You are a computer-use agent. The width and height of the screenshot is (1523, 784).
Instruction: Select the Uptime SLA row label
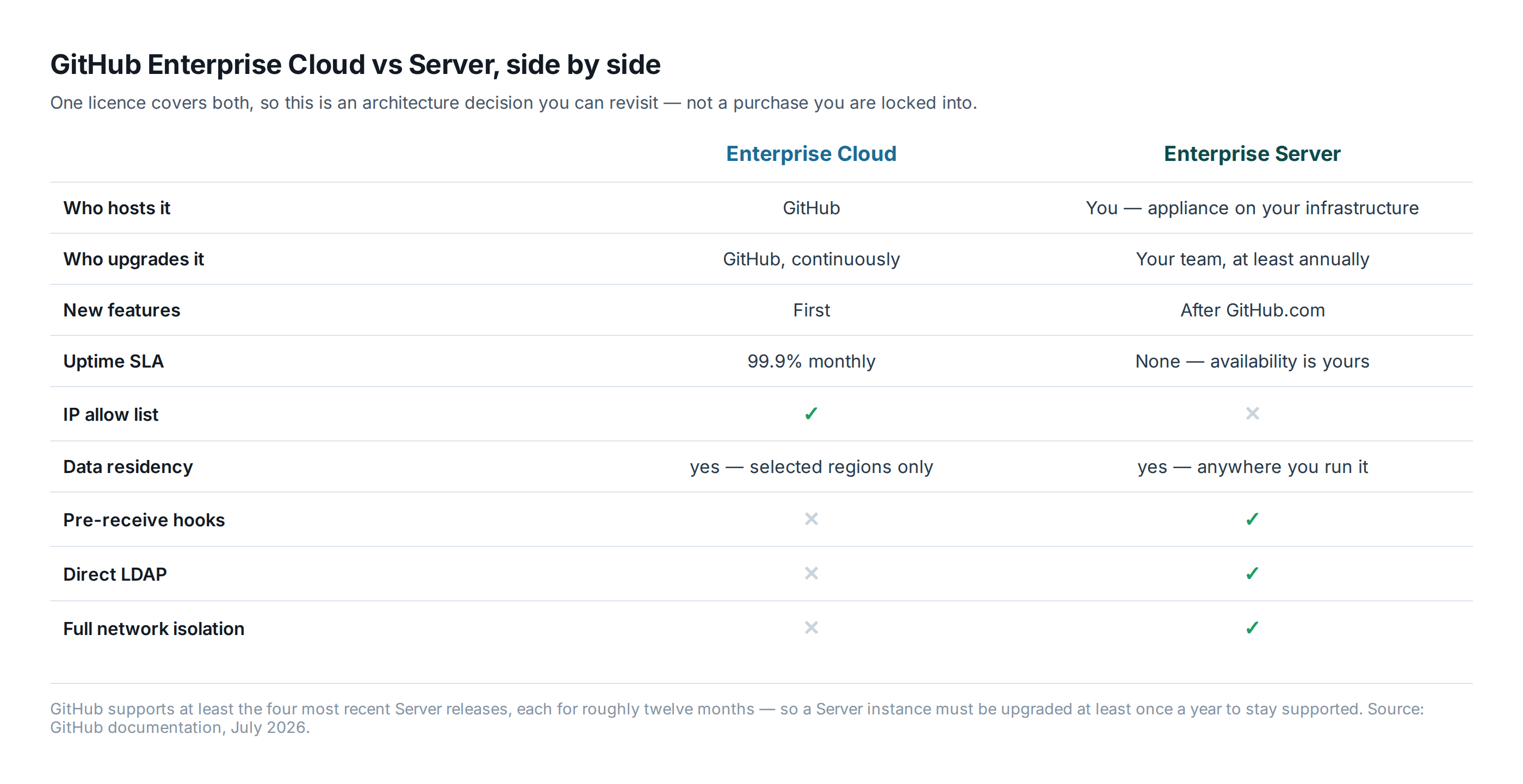114,361
